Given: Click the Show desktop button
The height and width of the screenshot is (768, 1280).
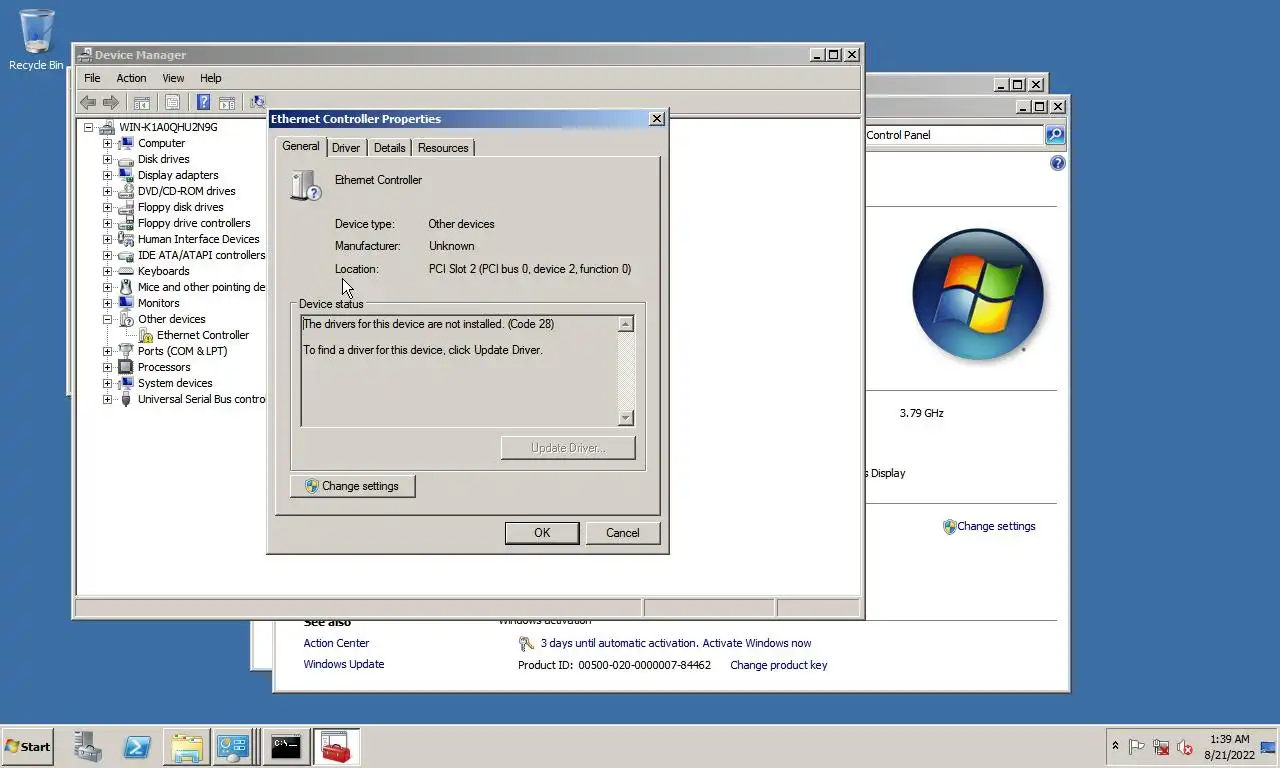Looking at the screenshot, I should (1269, 747).
